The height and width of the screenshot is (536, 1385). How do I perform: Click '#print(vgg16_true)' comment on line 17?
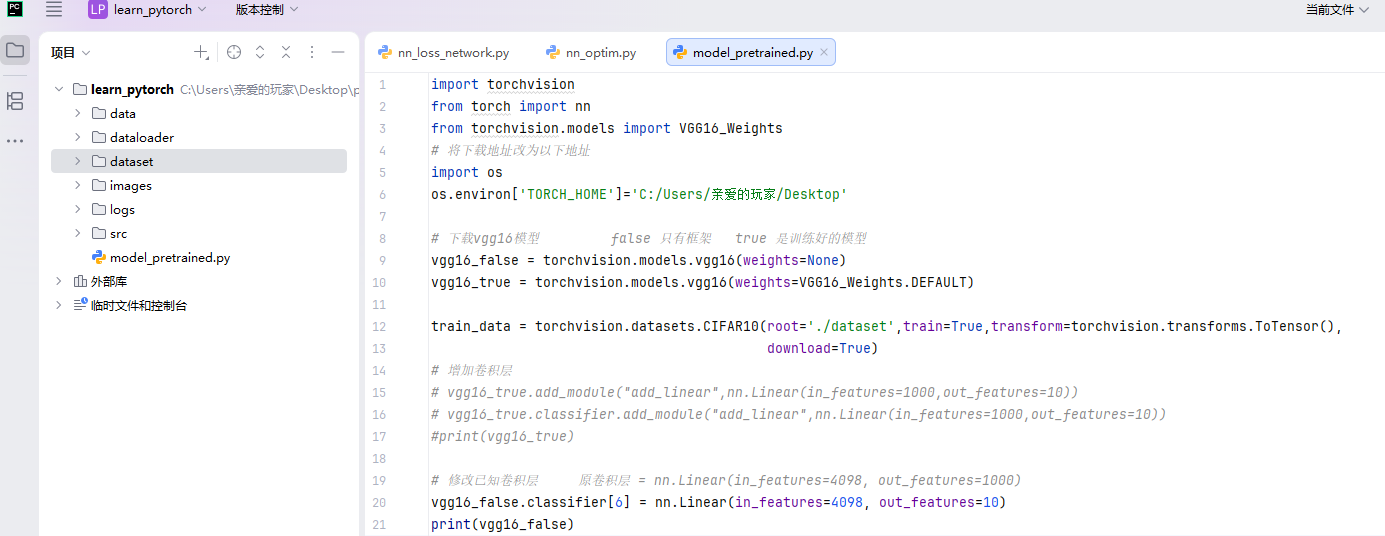tap(503, 436)
